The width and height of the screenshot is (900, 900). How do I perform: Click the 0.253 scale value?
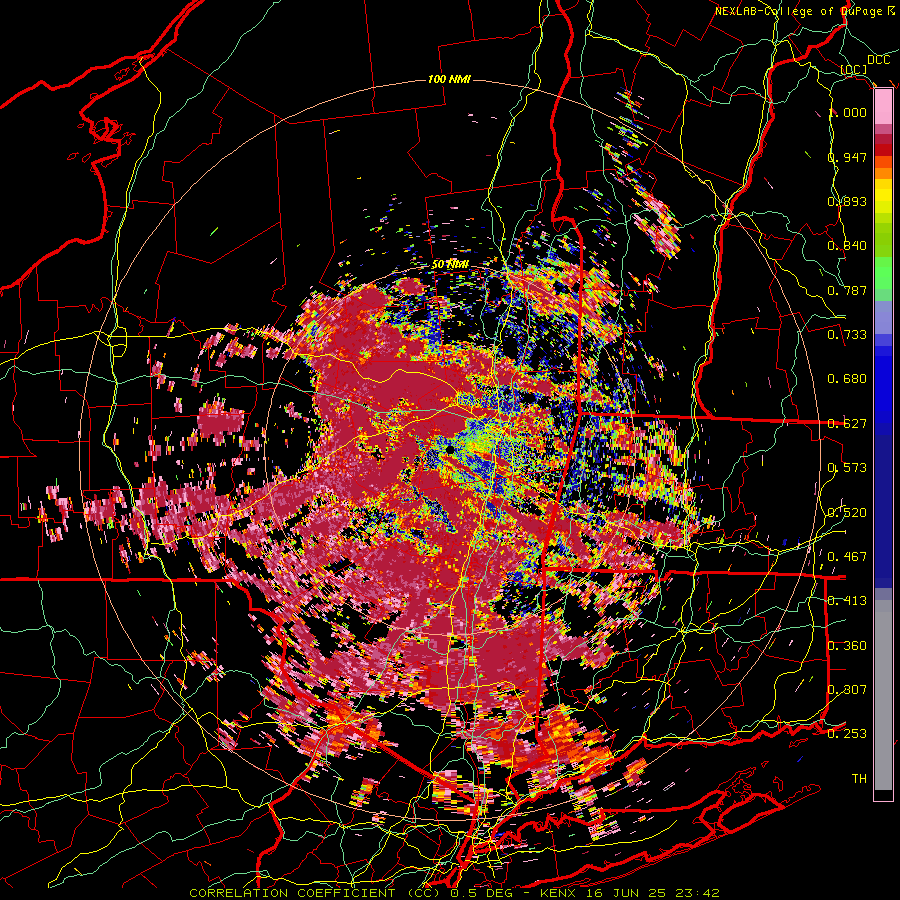pos(847,734)
